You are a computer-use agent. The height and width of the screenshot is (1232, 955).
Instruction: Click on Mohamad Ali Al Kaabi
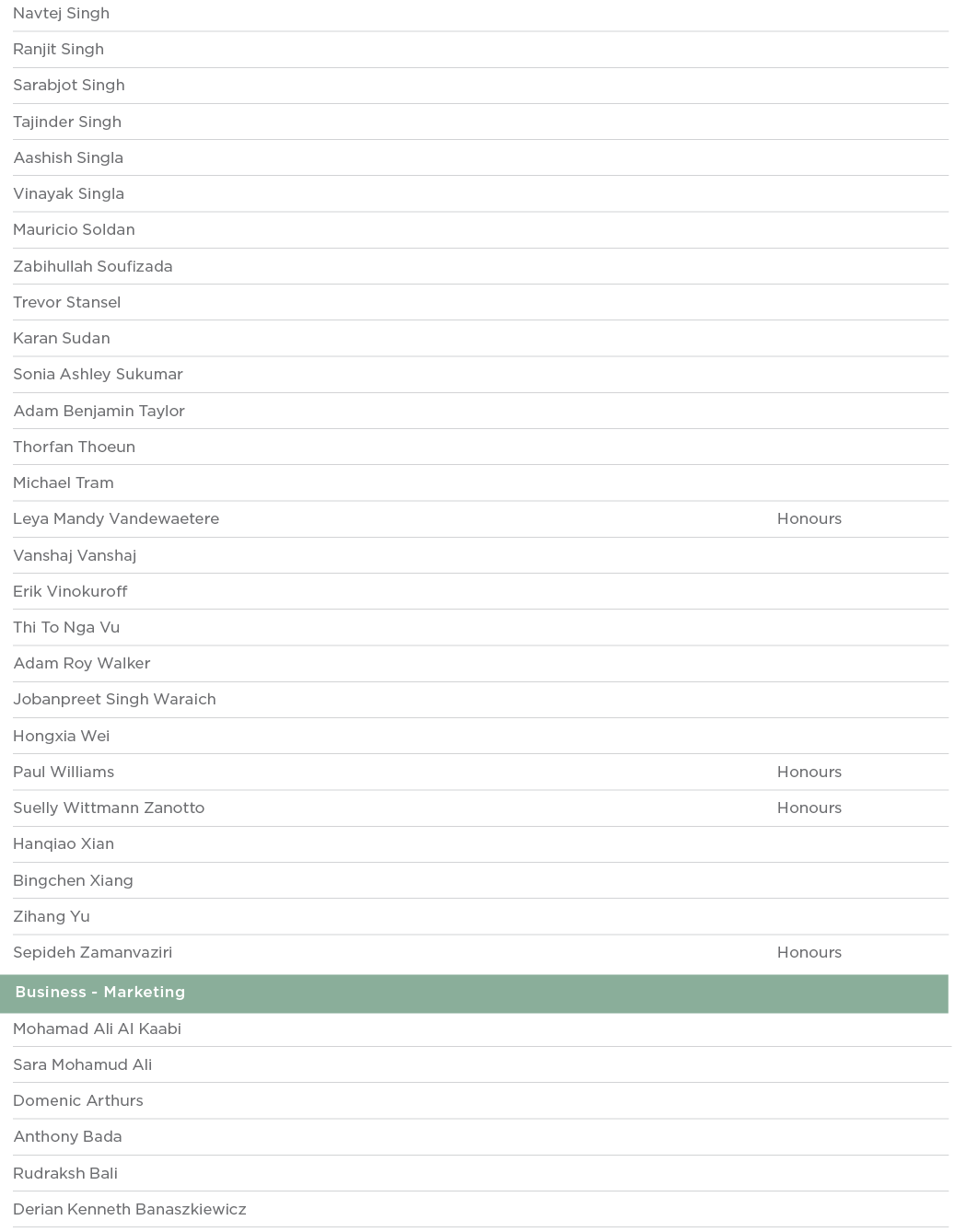97,1029
